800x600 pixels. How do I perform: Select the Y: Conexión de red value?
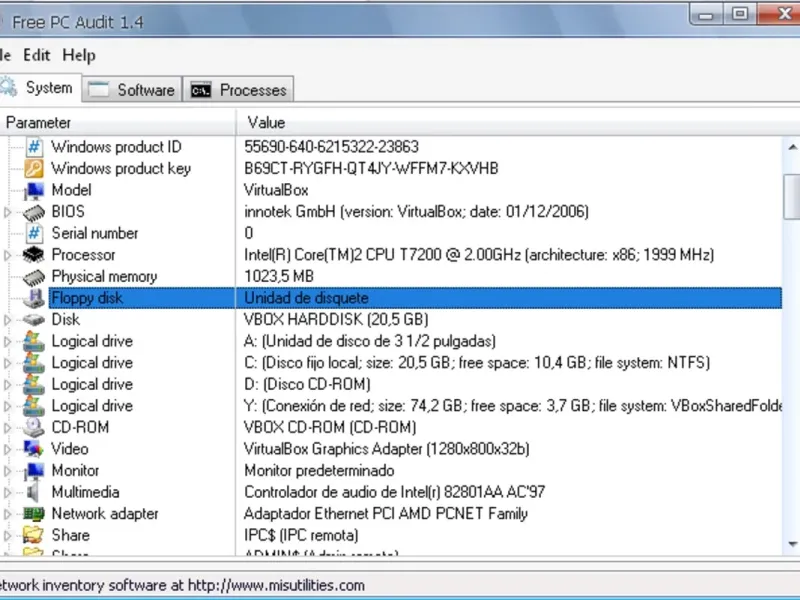[513, 406]
